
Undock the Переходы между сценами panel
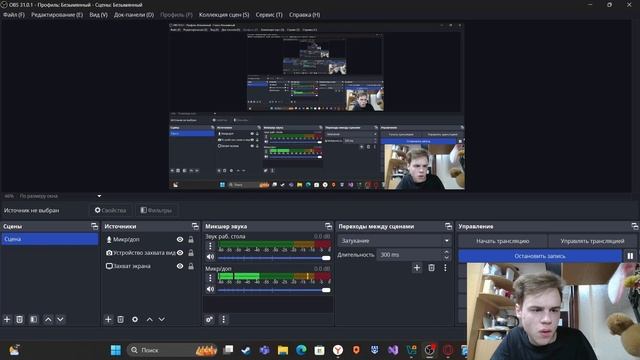tap(448, 226)
